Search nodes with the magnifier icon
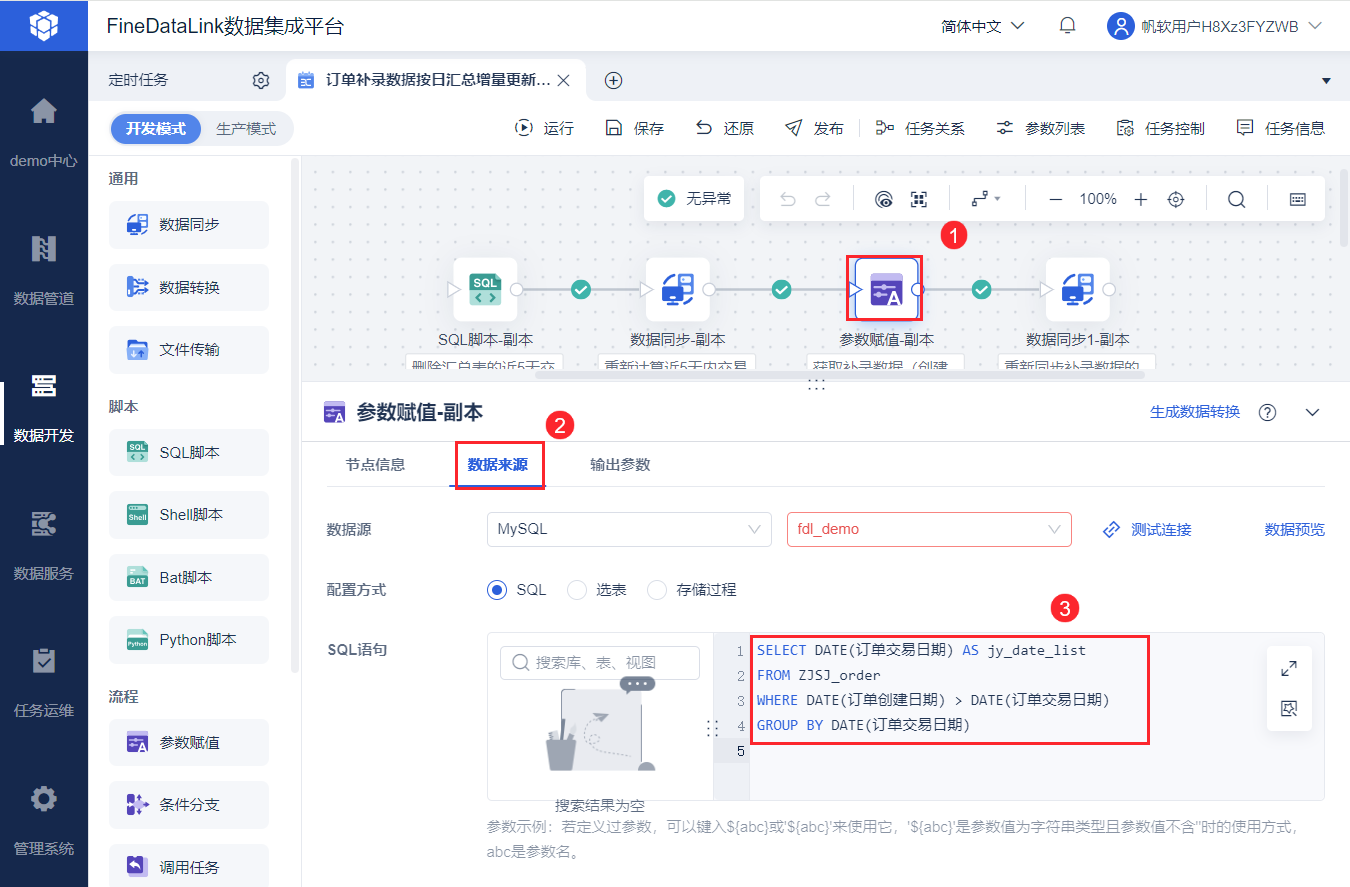Viewport: 1350px width, 887px height. coord(1236,199)
